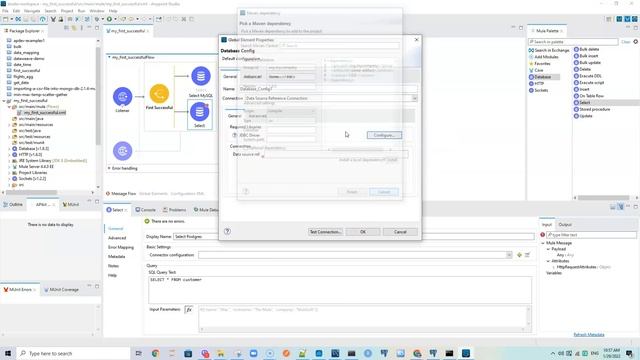Click the help icon in Database Config dialog
This screenshot has height=360, width=640.
pos(227,231)
